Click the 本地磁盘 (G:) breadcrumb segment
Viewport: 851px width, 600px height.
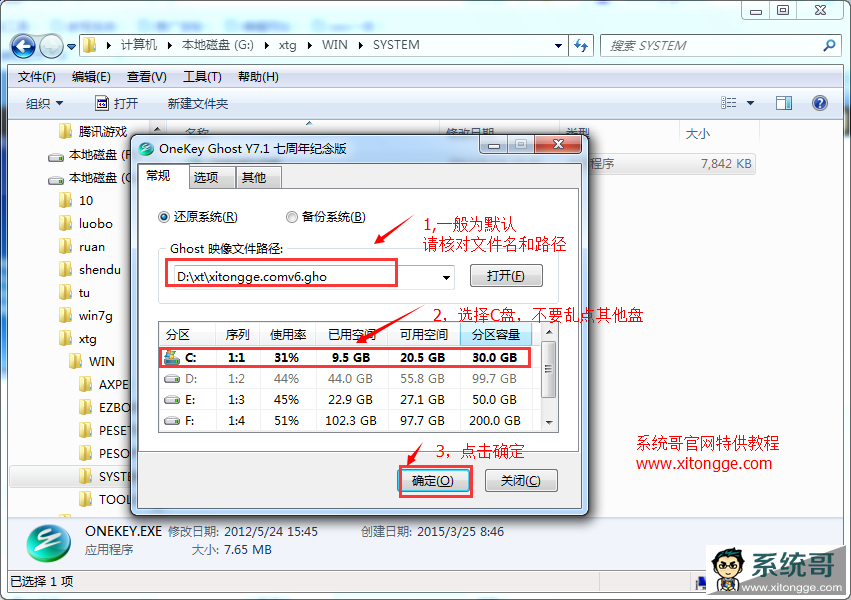tap(218, 45)
